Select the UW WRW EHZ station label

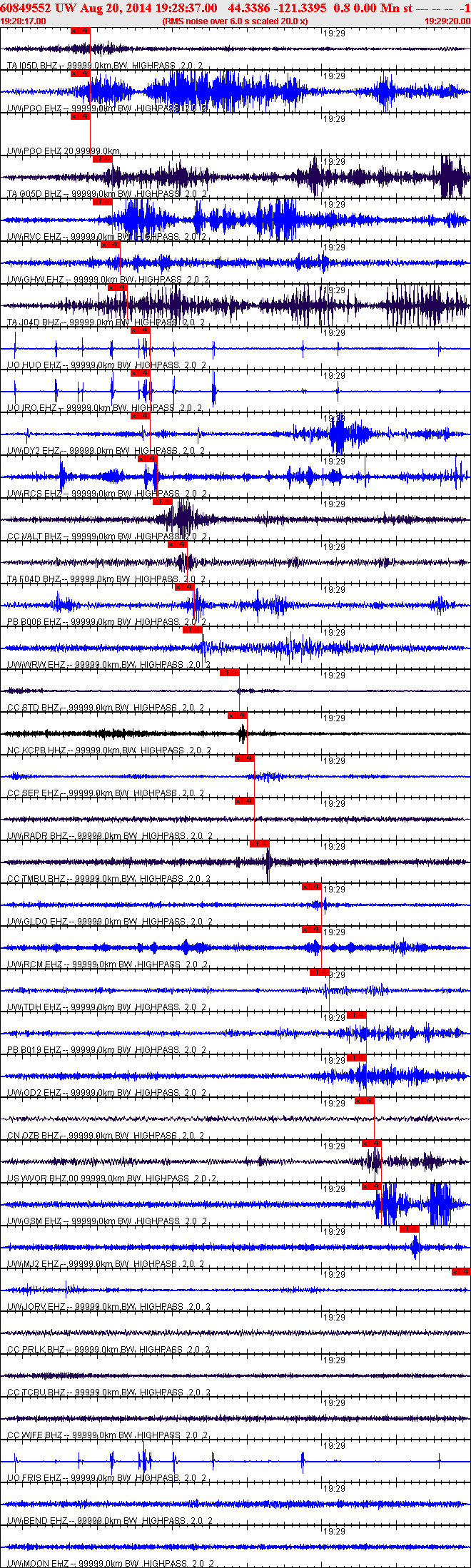pyautogui.click(x=108, y=665)
